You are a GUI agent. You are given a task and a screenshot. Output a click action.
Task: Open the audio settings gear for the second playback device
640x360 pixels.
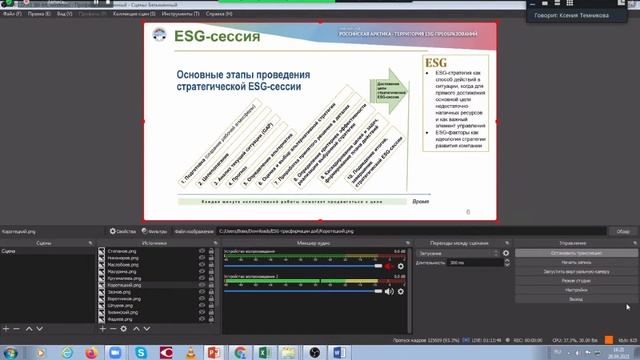click(401, 291)
